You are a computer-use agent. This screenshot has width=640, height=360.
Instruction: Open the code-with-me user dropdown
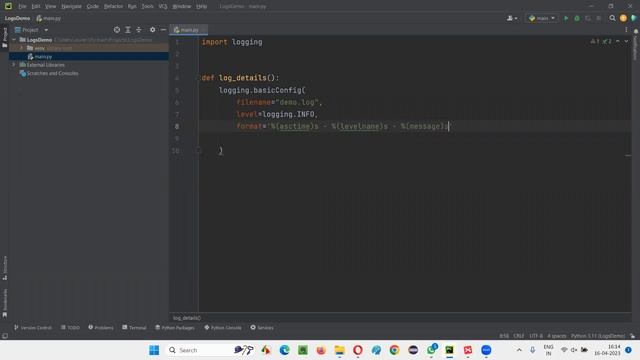512,18
